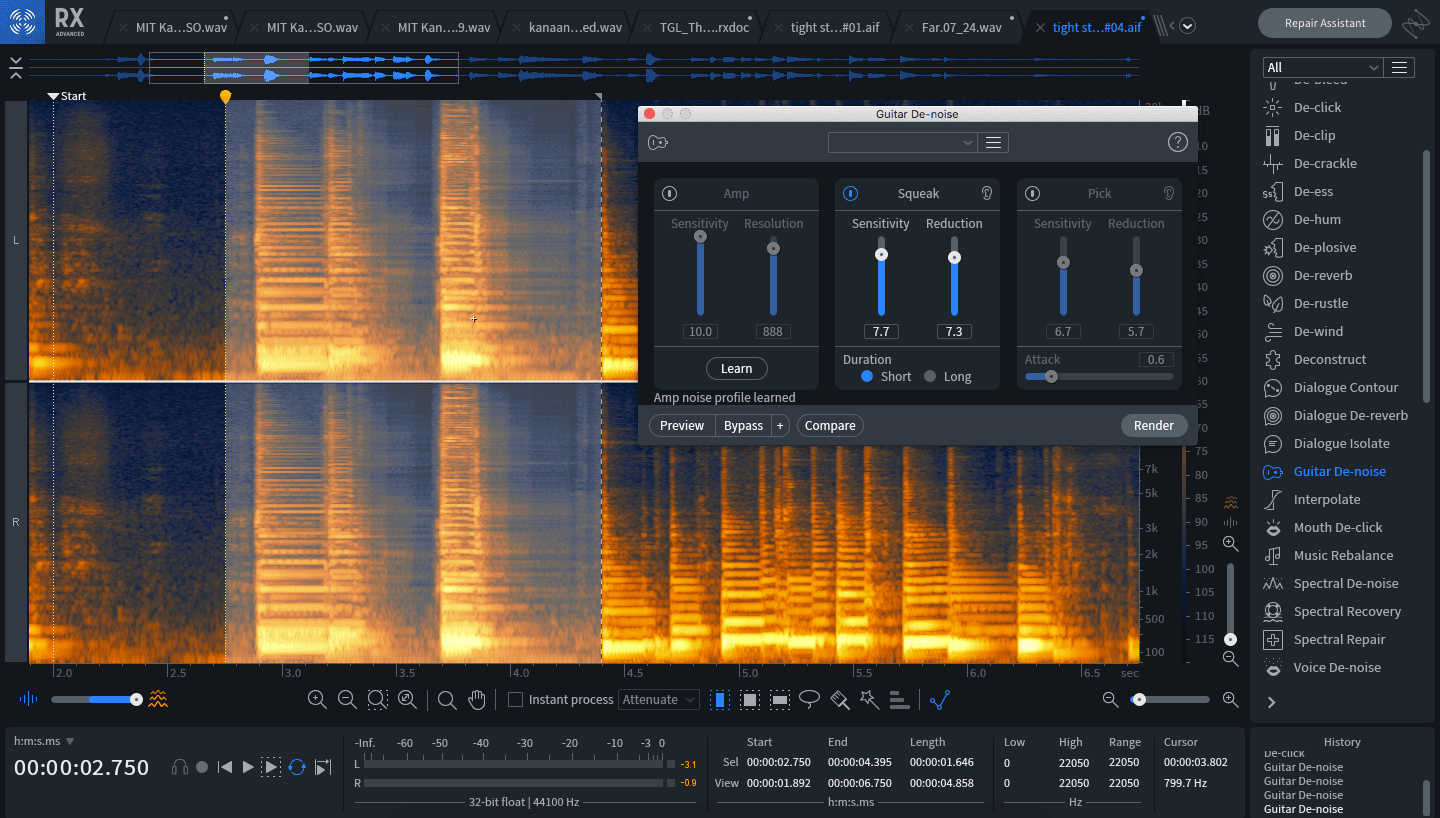Open the Guitar De-noise help icon

[1177, 142]
